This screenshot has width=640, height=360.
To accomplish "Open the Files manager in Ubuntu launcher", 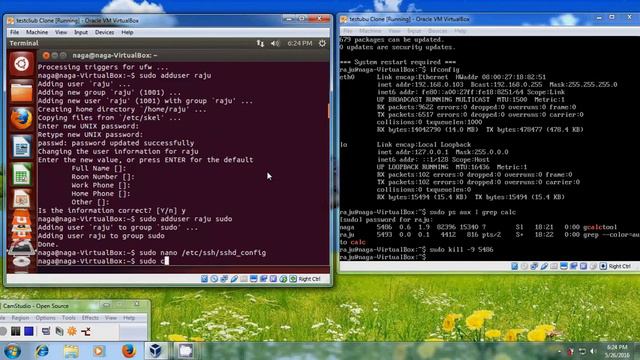I will tap(21, 91).
